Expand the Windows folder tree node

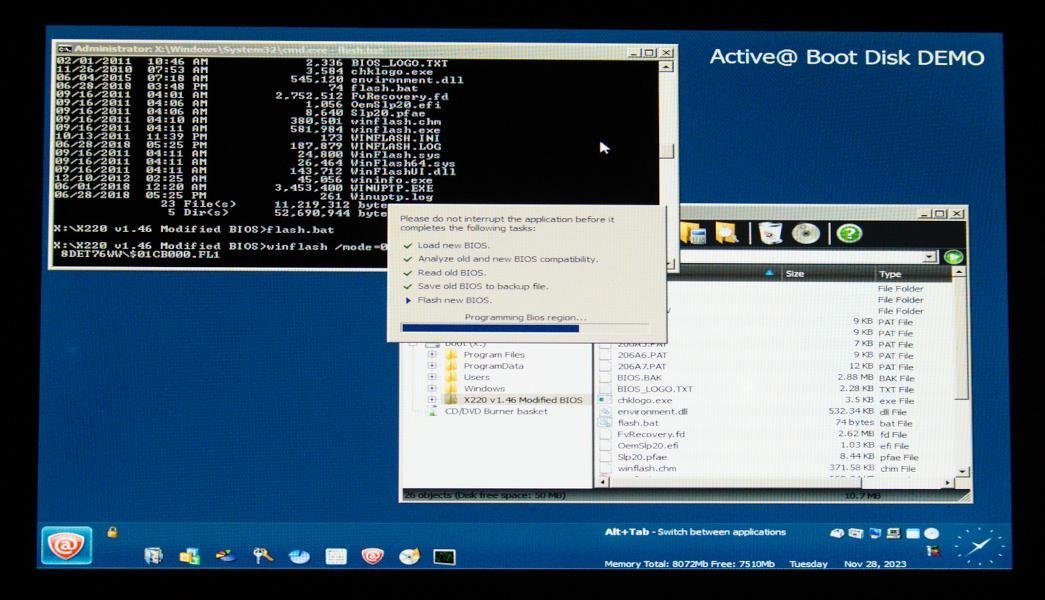(x=432, y=388)
